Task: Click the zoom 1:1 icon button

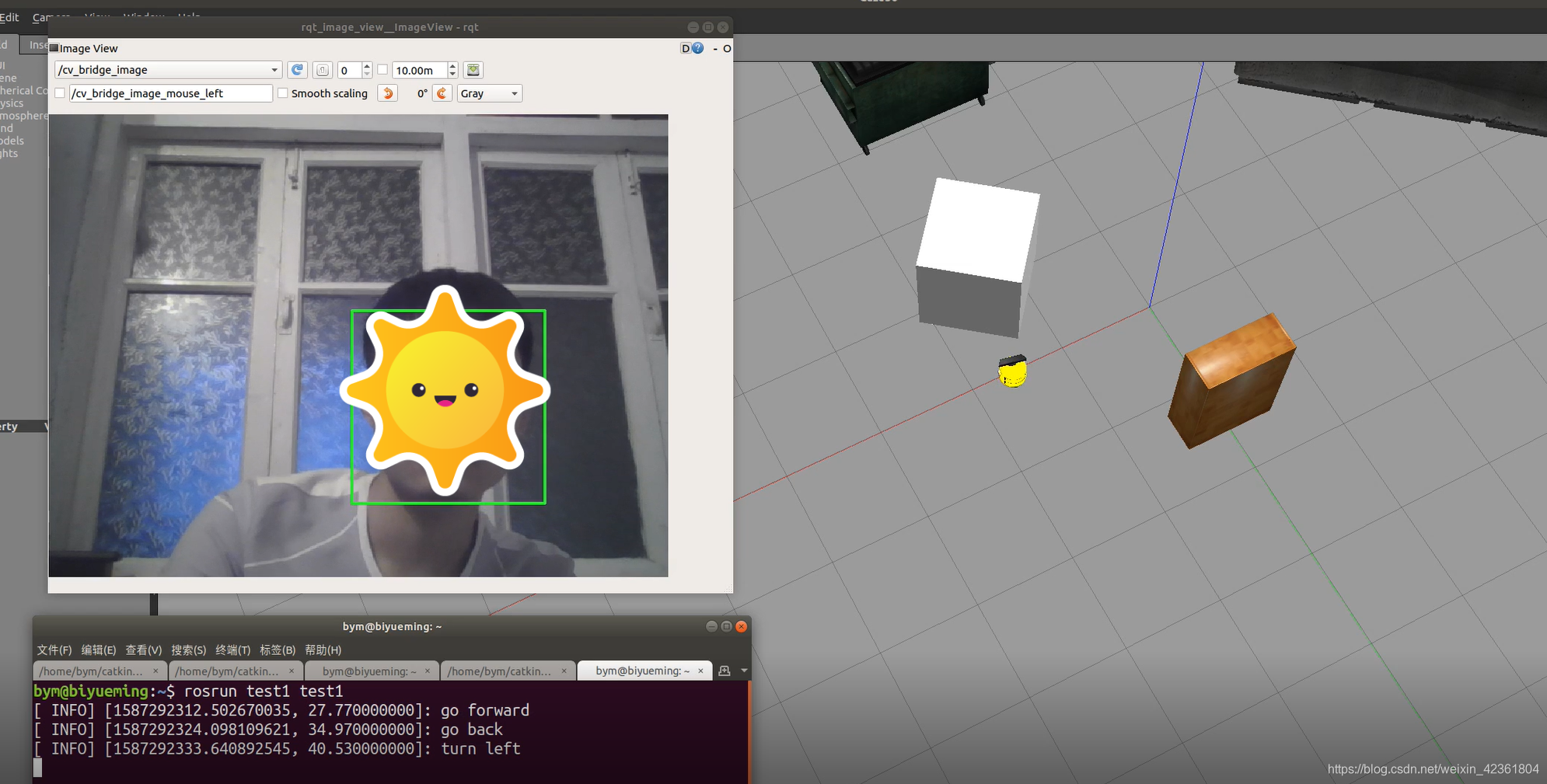Action: (322, 70)
